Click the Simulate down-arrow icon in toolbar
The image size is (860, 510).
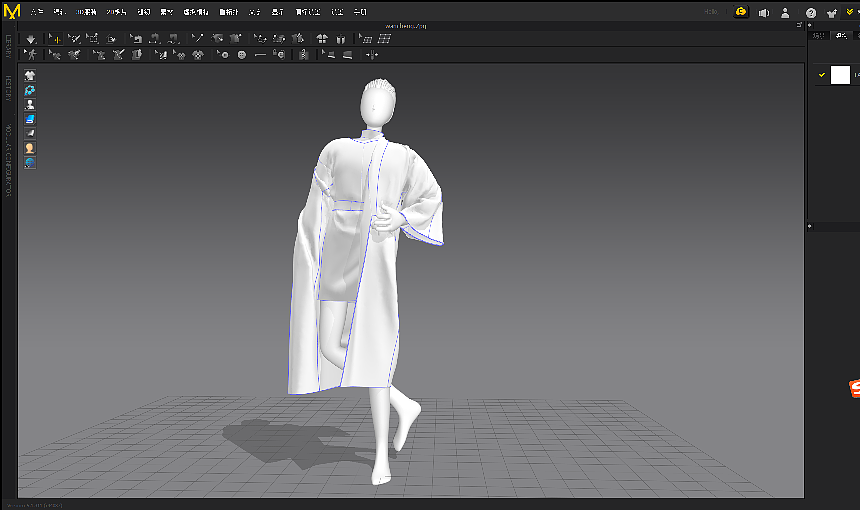point(31,39)
